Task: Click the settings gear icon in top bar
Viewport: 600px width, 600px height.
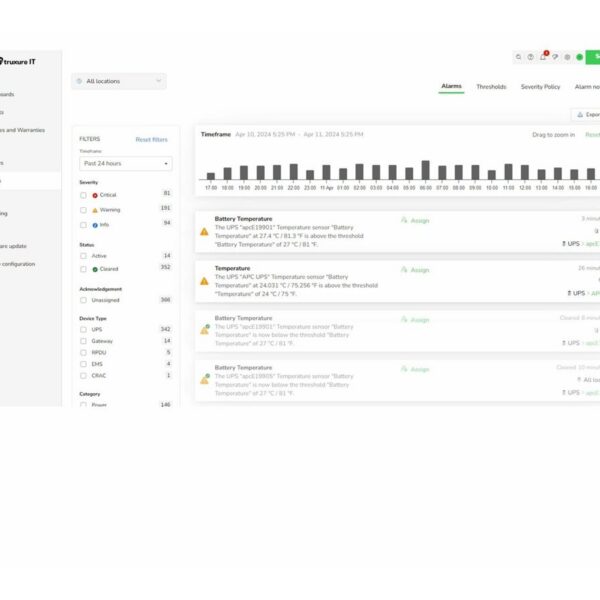Action: pyautogui.click(x=567, y=57)
